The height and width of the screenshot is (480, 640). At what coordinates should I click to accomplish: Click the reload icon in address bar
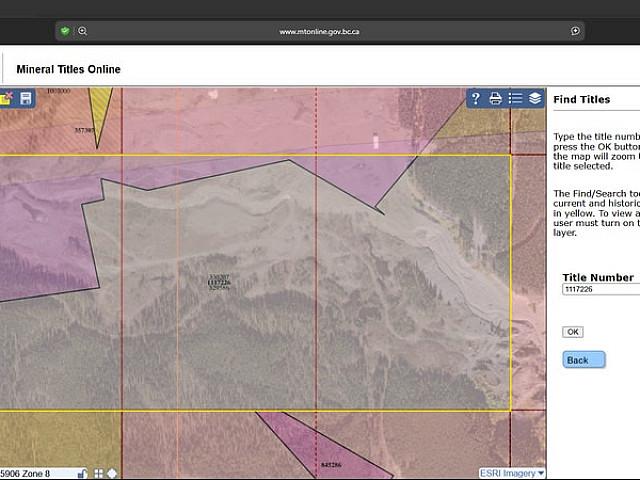pyautogui.click(x=575, y=31)
